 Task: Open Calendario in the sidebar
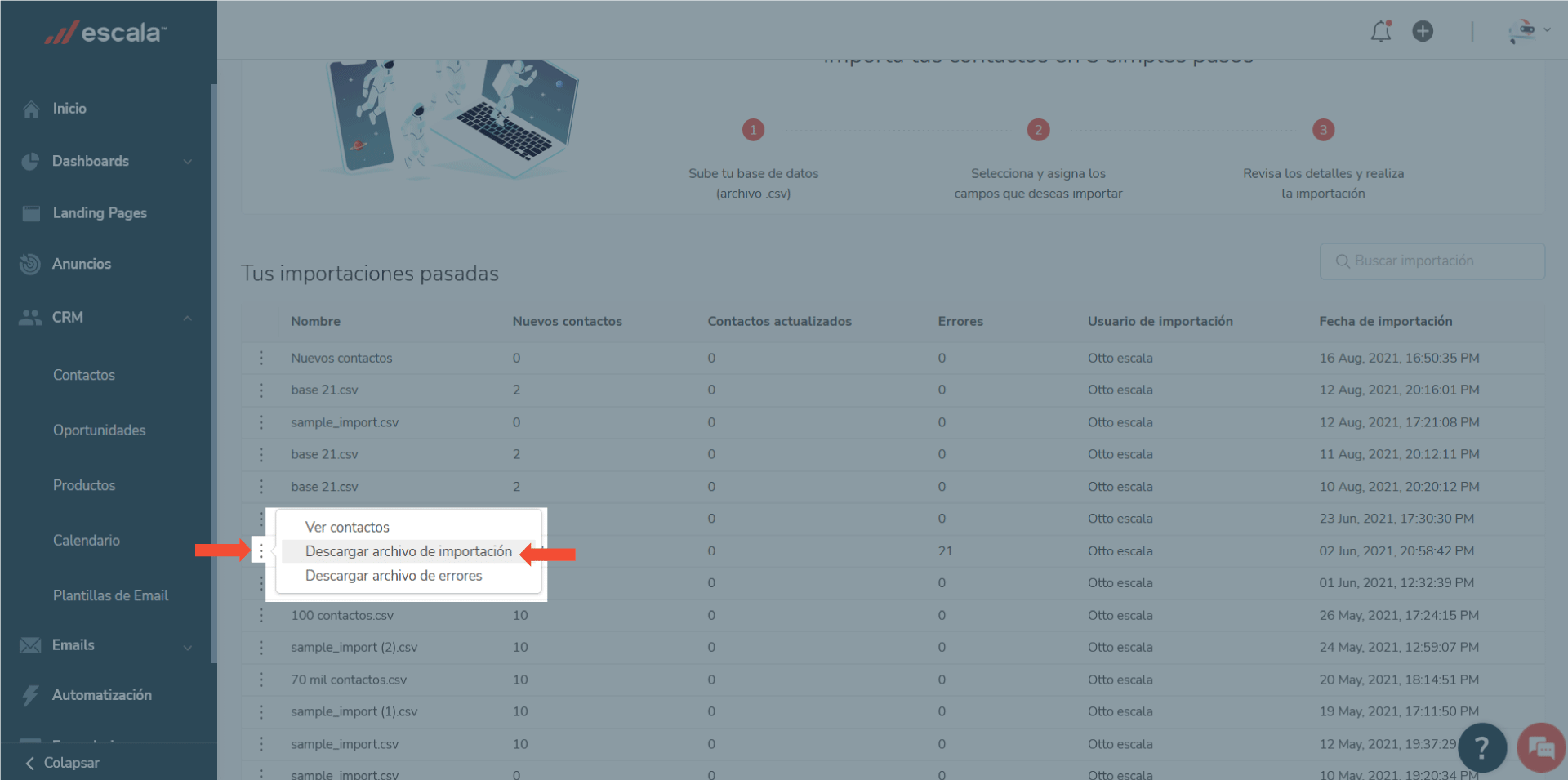87,540
